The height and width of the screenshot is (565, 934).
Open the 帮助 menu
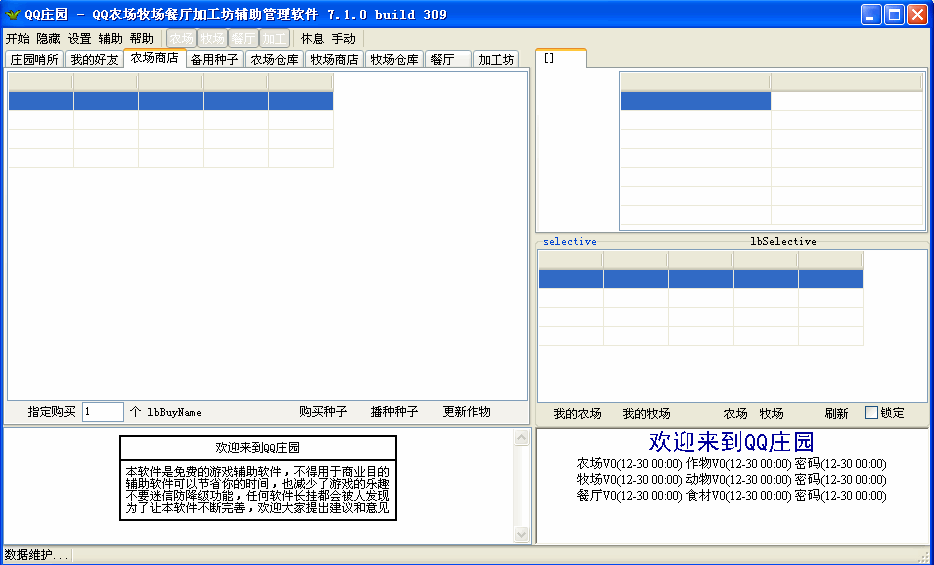(141, 39)
